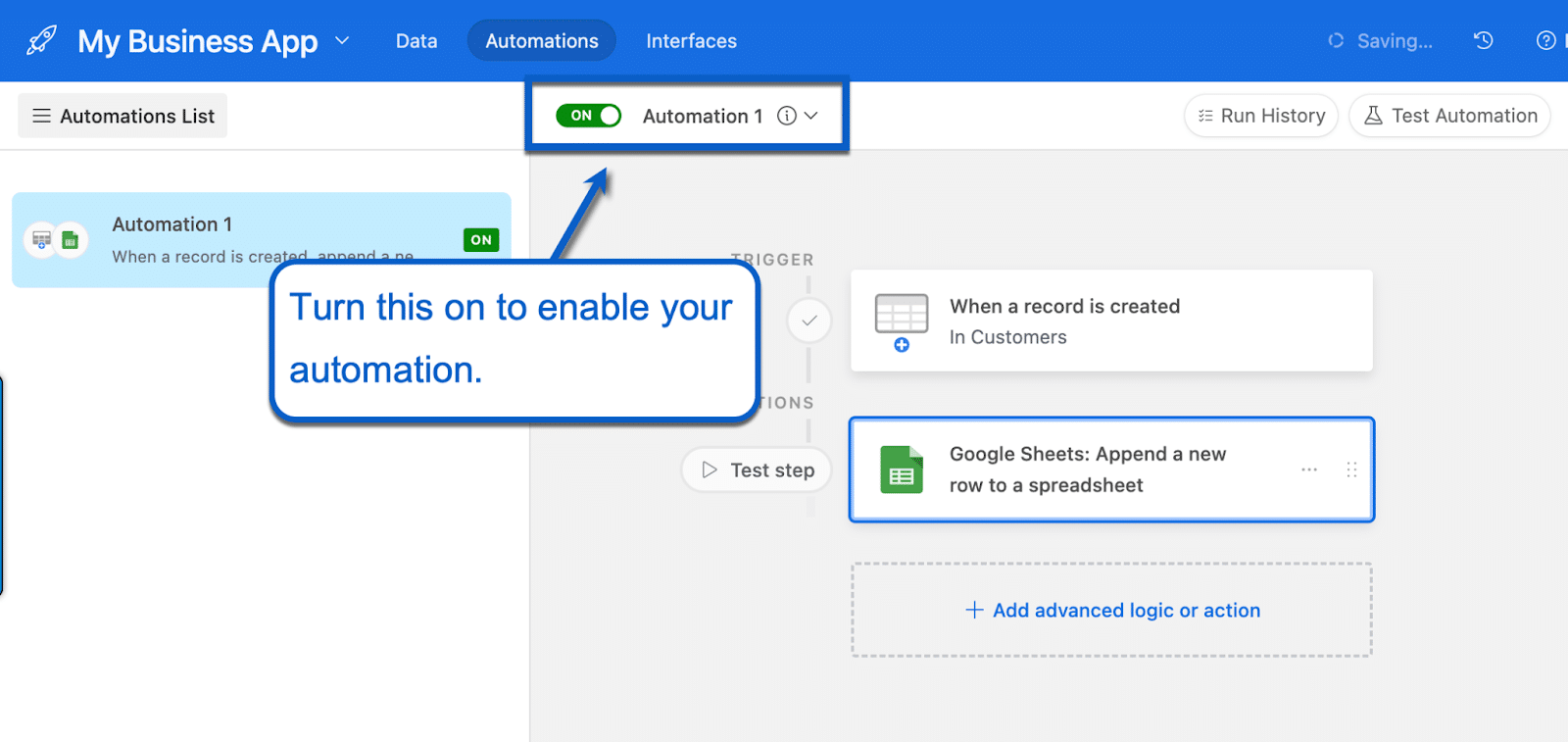Switch to the Data tab

416,41
